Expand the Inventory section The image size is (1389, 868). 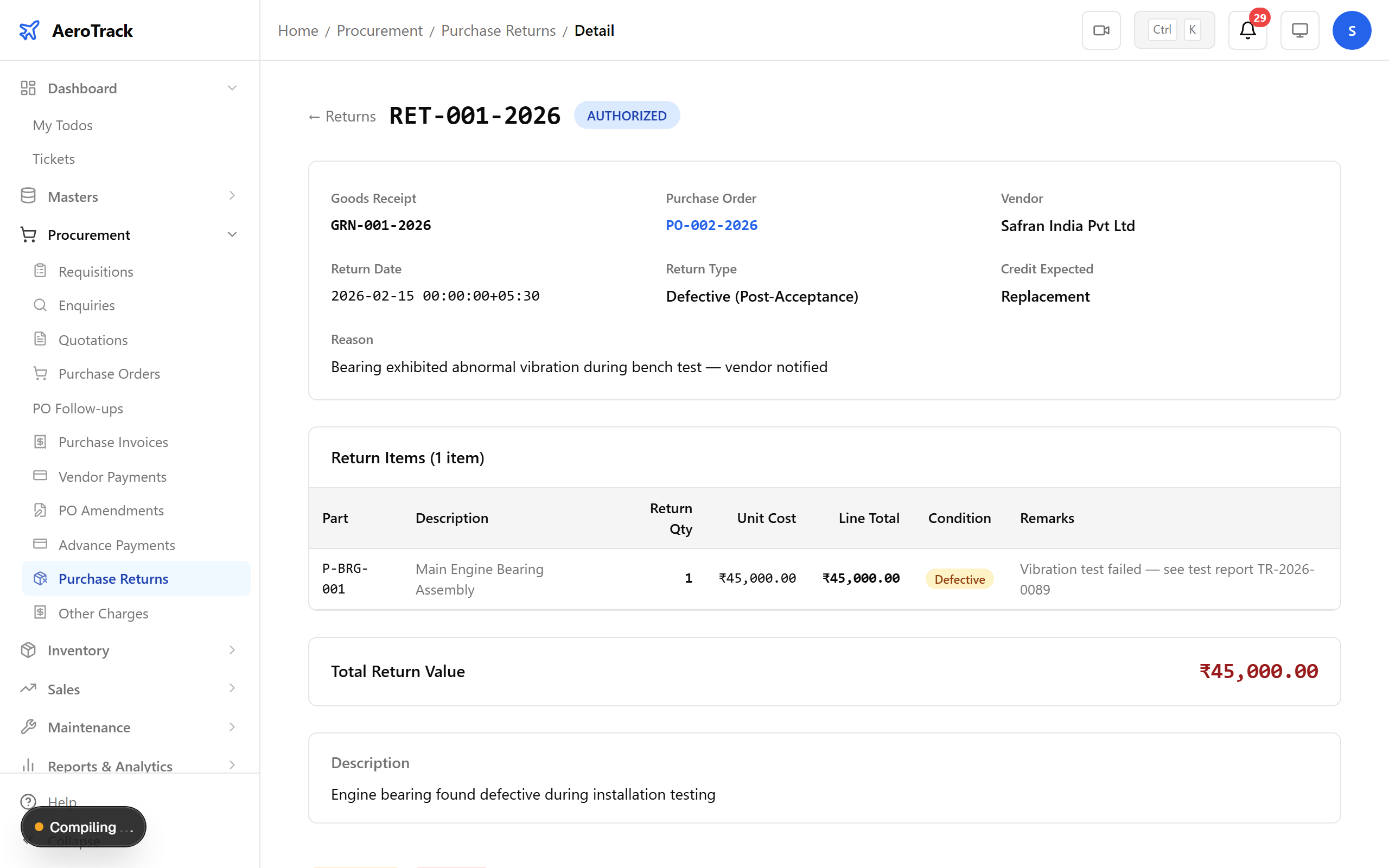(232, 650)
